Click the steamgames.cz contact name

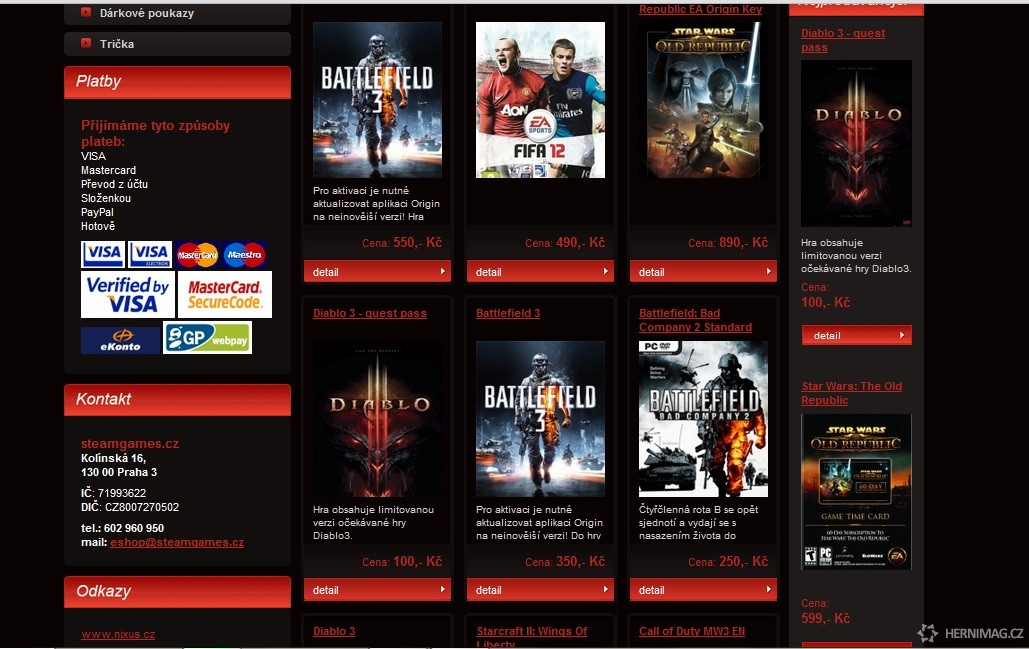pos(130,444)
